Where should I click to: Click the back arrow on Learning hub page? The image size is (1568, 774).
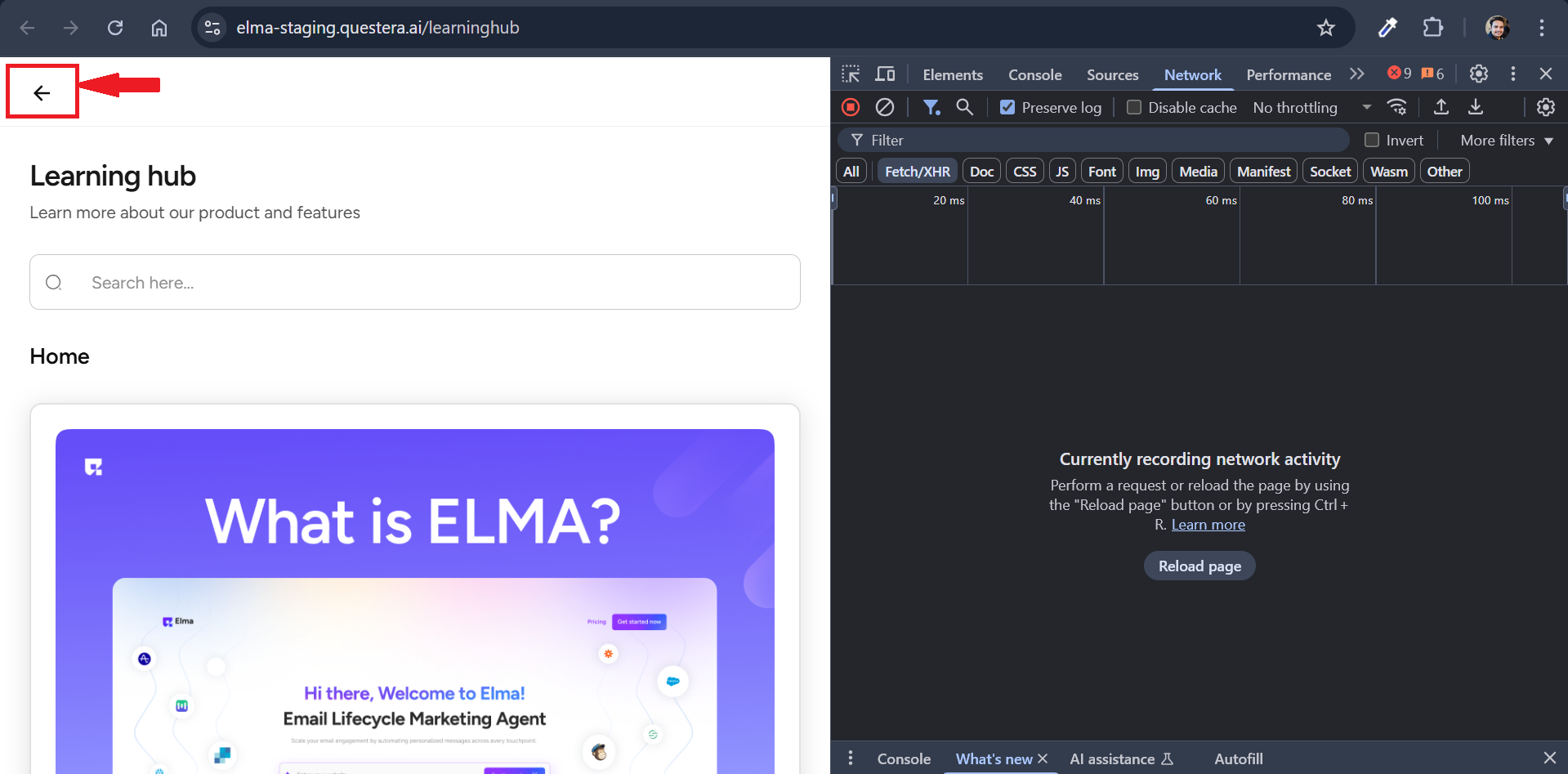(42, 93)
